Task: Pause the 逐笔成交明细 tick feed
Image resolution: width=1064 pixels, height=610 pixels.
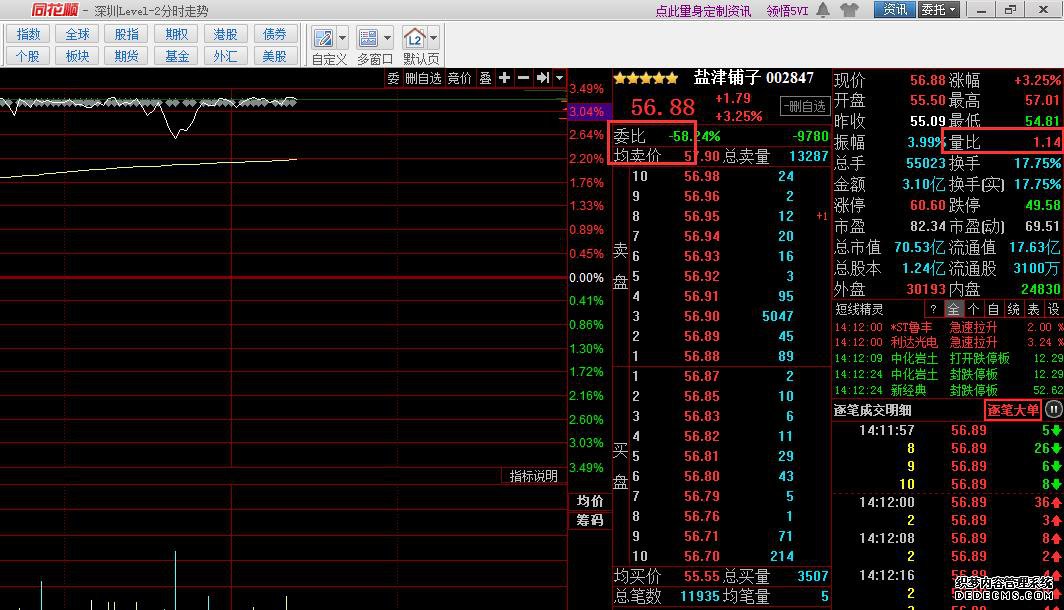Action: coord(1053,410)
